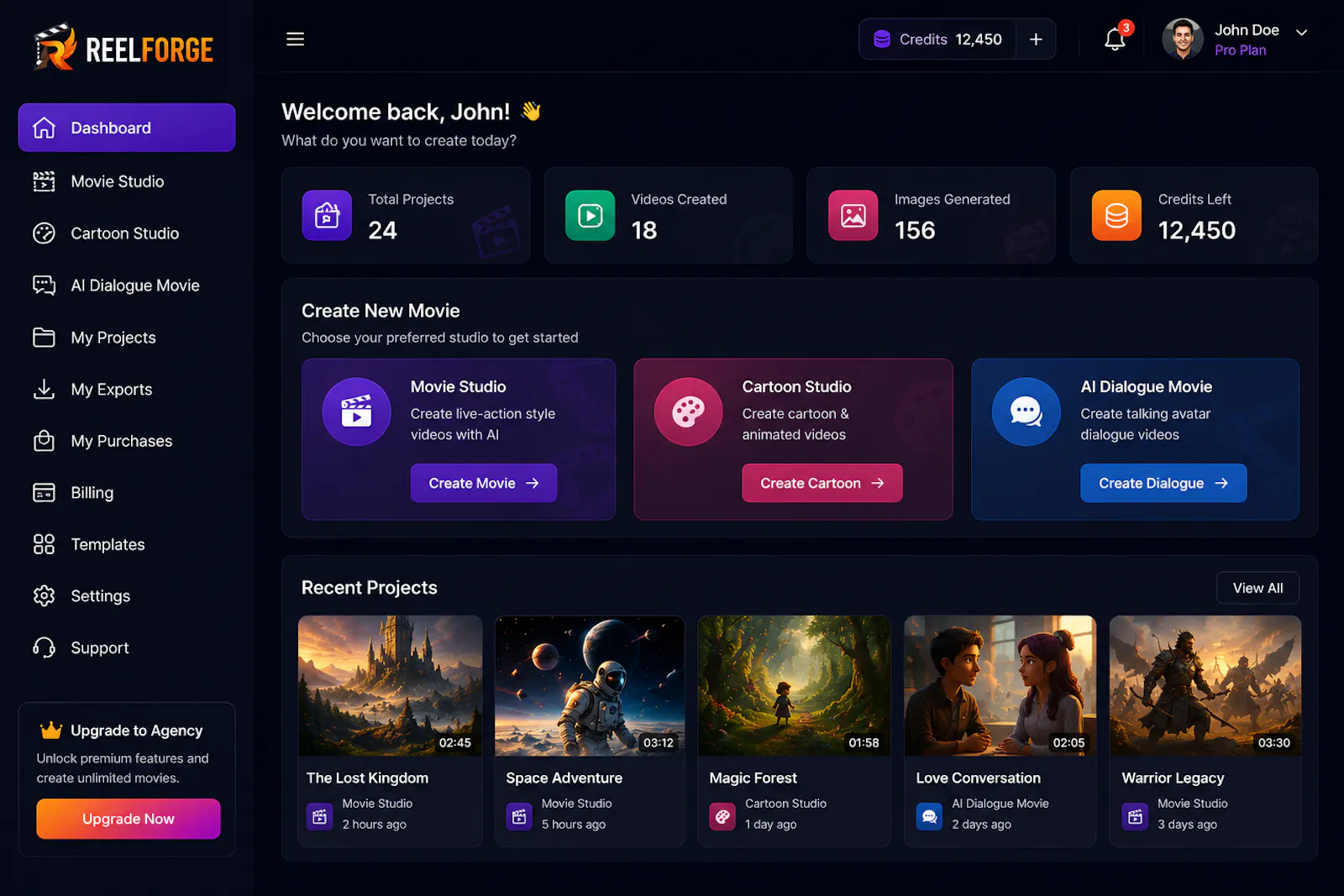
Task: Click the Create Dialogue button
Action: point(1163,483)
